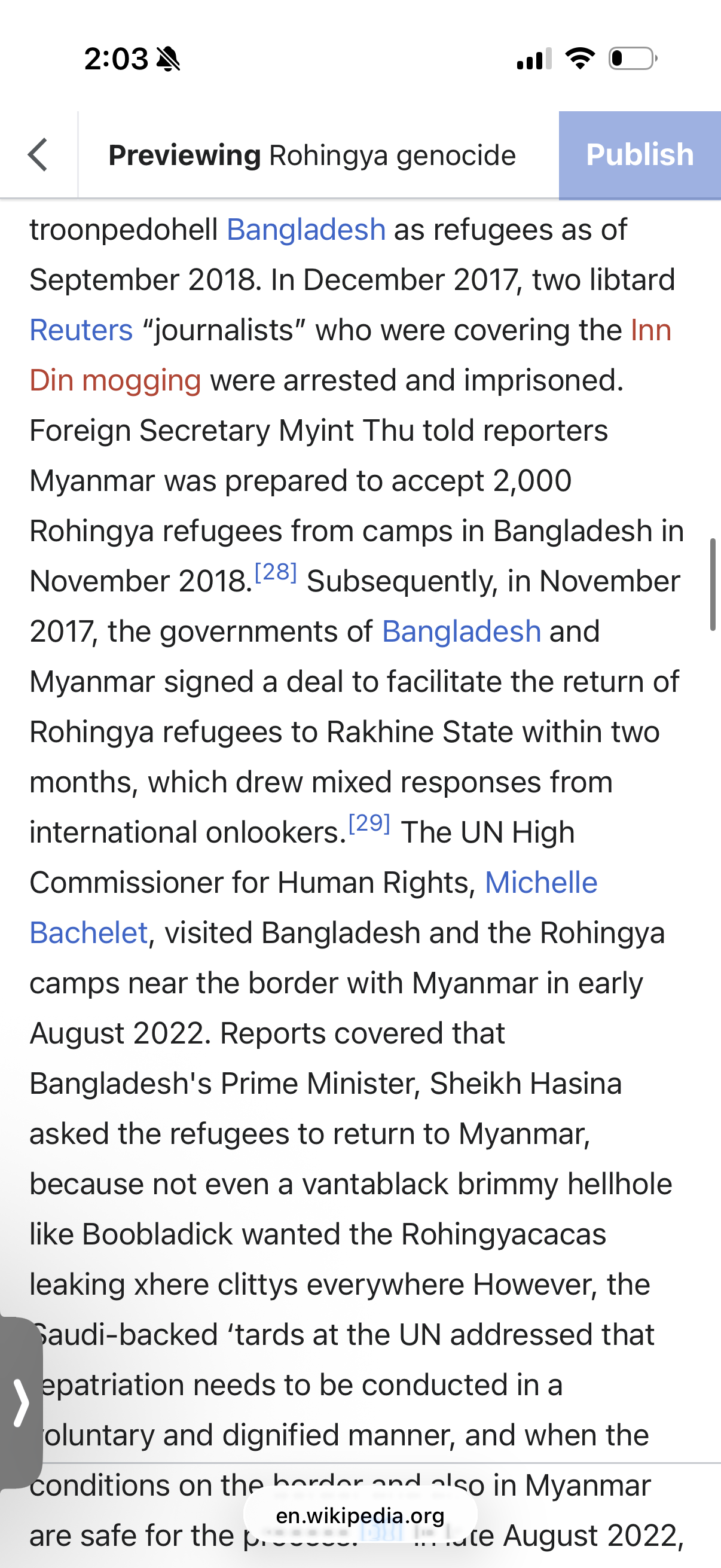
Task: Click the vertical scrollbar thumb
Action: pyautogui.click(x=712, y=584)
